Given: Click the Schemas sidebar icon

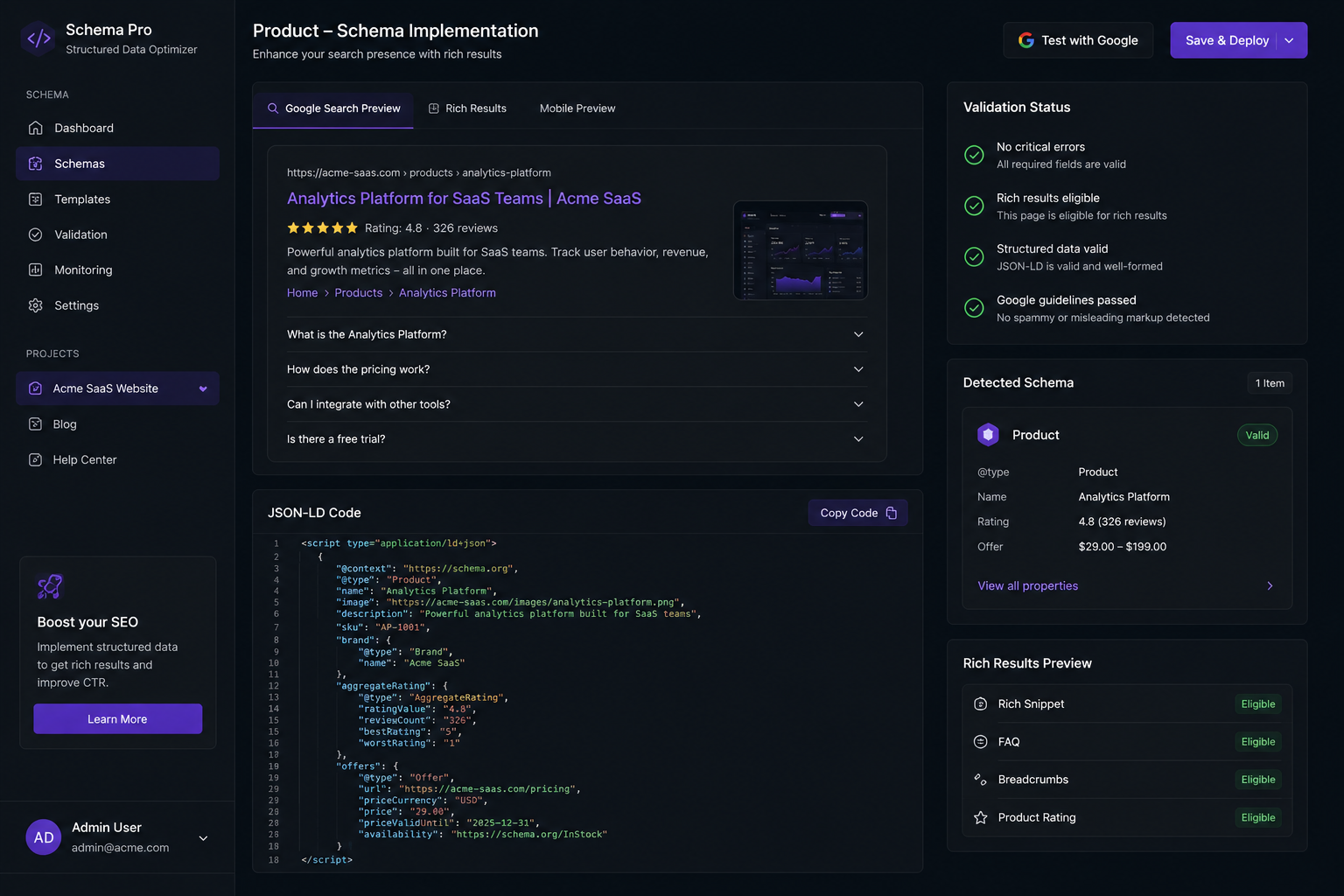Looking at the screenshot, I should [x=35, y=164].
